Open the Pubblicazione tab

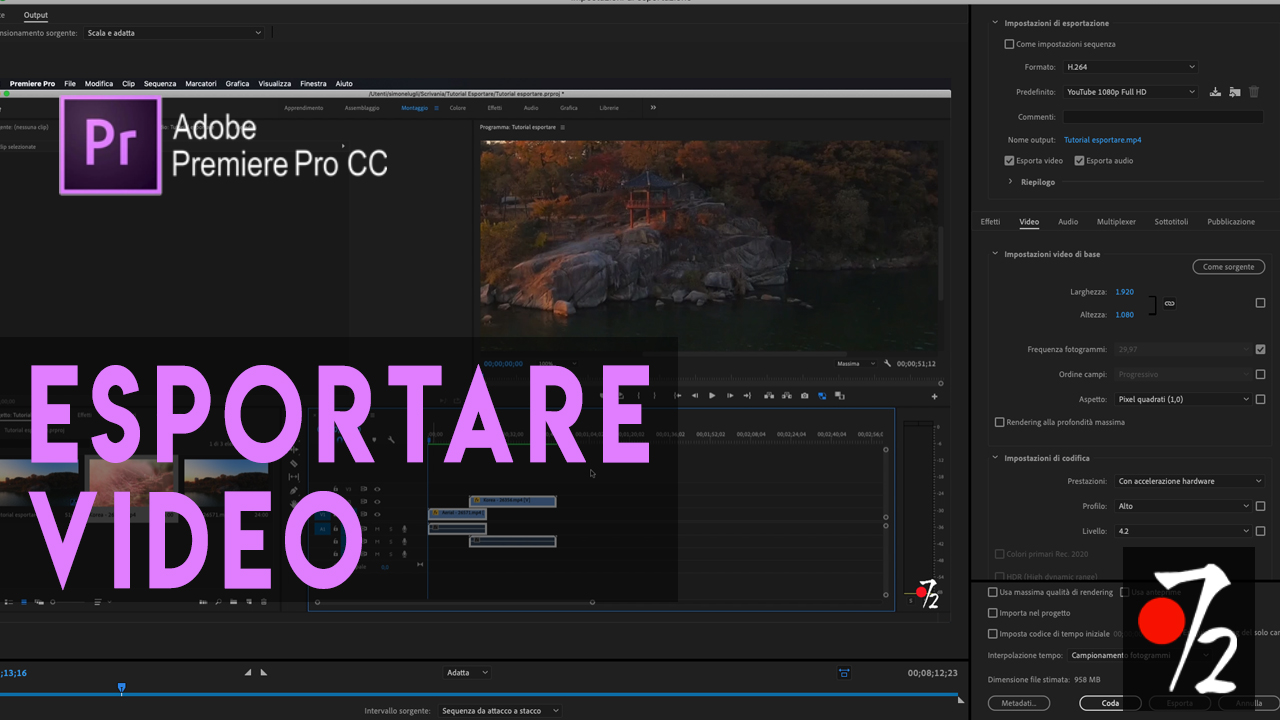click(1230, 222)
